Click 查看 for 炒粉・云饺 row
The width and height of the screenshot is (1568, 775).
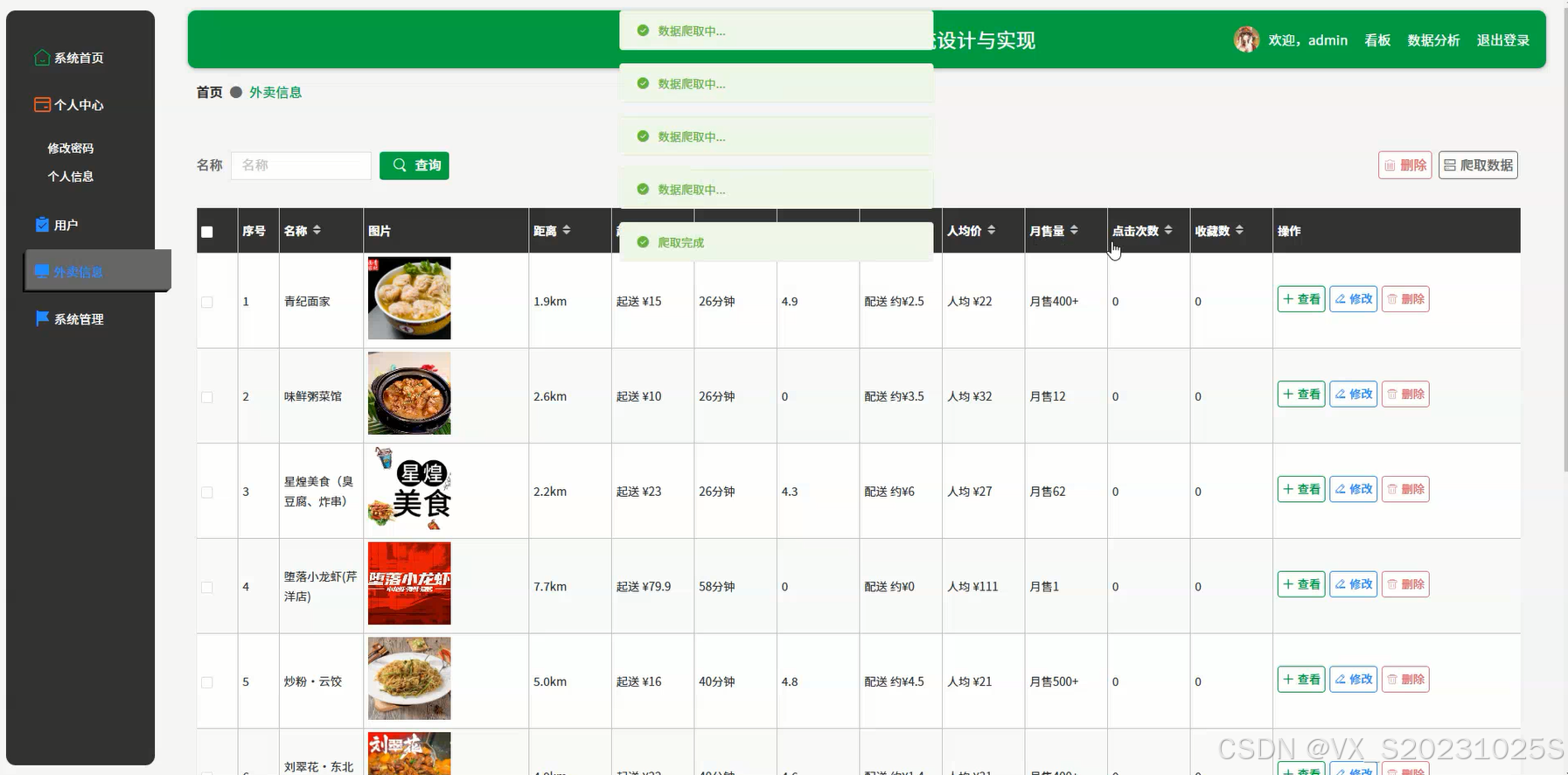pyautogui.click(x=1301, y=680)
